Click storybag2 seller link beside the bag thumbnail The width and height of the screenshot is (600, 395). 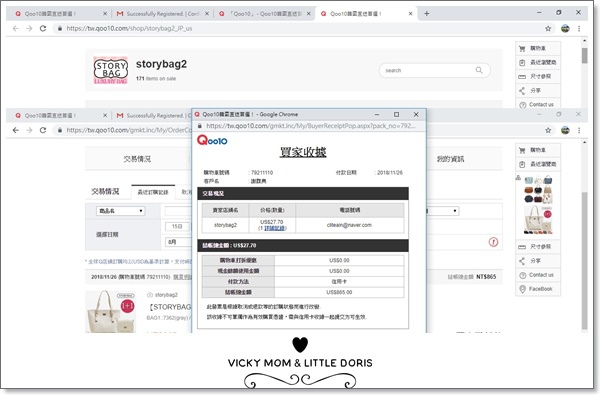click(x=166, y=295)
